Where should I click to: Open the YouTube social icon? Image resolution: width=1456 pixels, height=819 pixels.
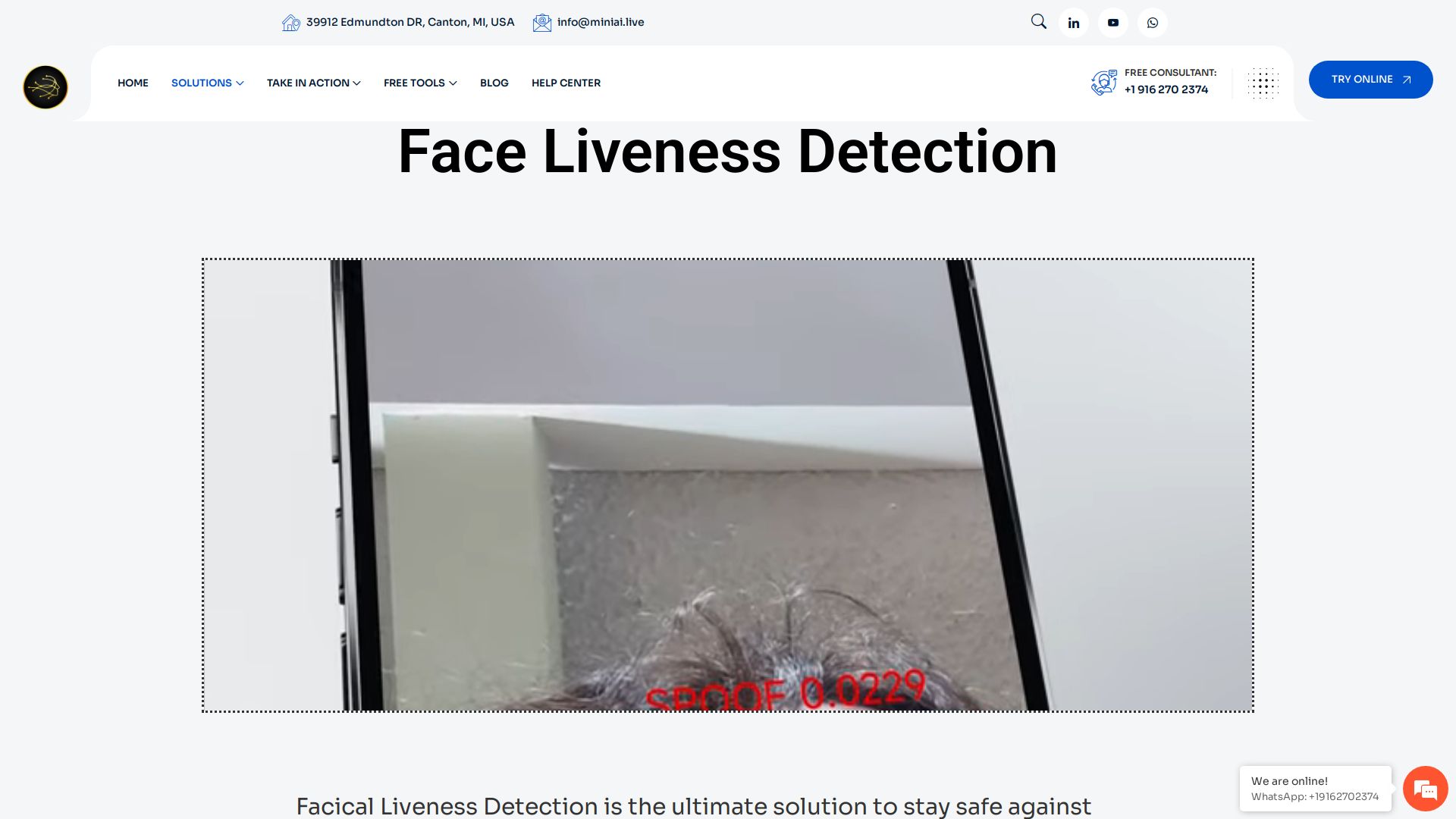1113,23
